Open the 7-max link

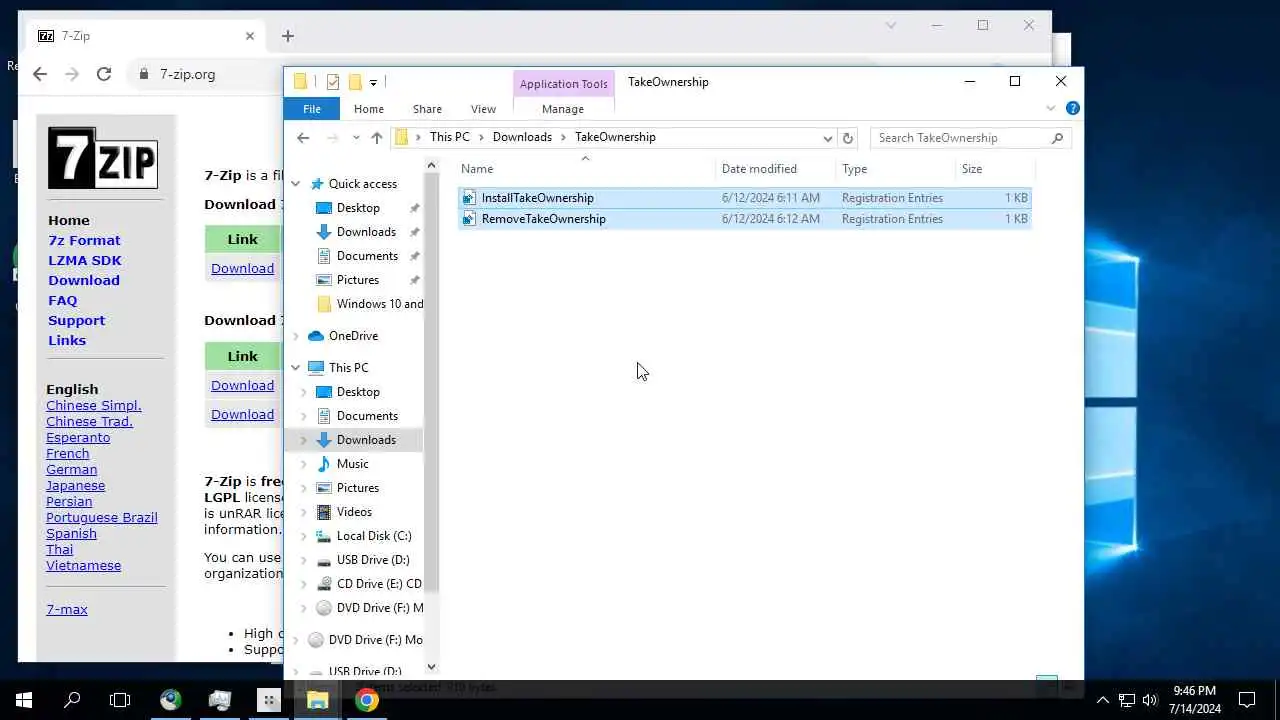67,609
